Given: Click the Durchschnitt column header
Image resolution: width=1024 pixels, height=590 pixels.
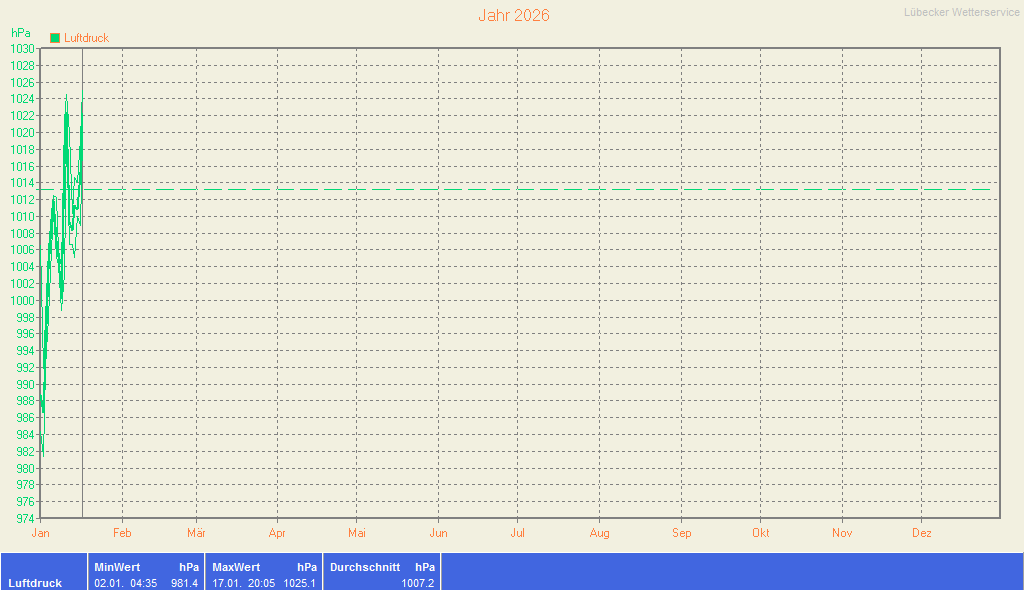Looking at the screenshot, I should pyautogui.click(x=365, y=567).
